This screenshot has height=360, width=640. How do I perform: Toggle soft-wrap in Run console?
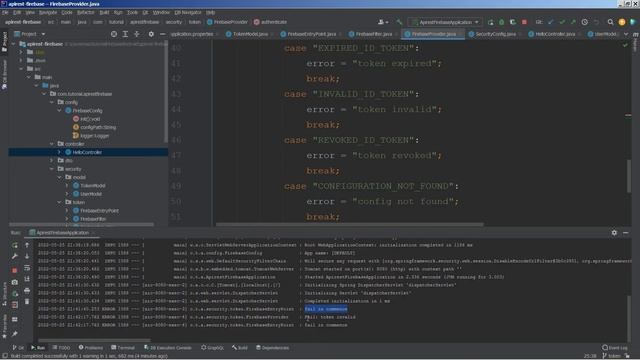pyautogui.click(x=27, y=268)
